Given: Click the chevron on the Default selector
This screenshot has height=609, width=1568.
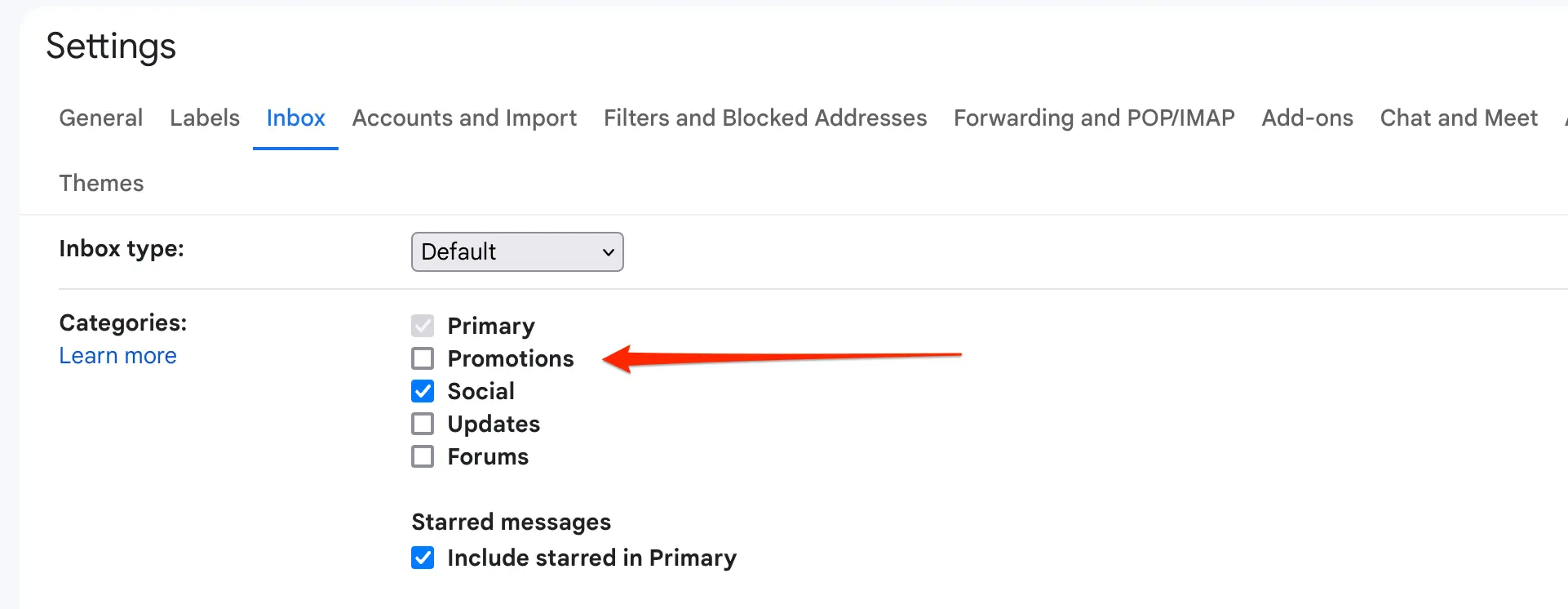Looking at the screenshot, I should coord(607,251).
